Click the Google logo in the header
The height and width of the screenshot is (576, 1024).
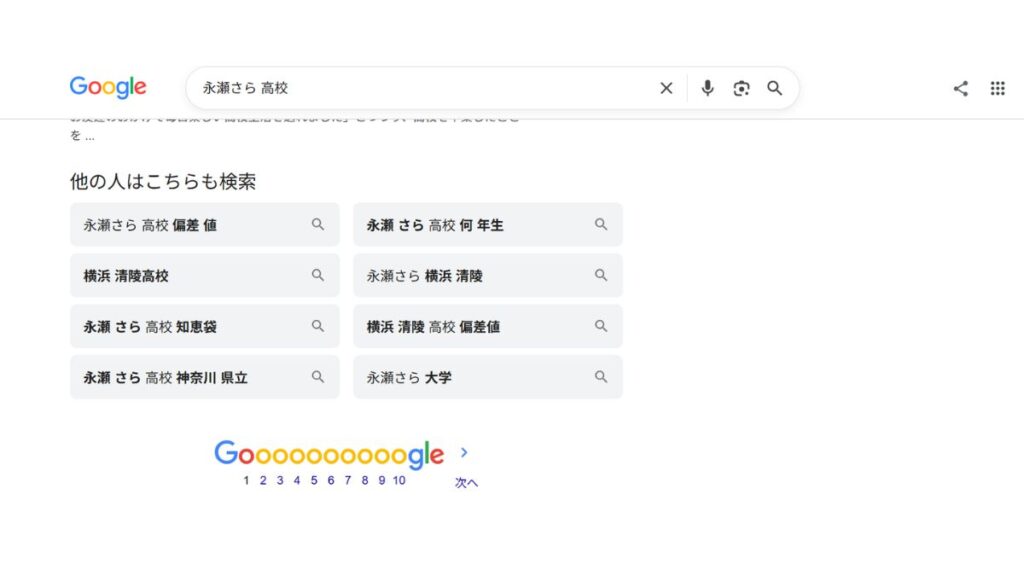pos(108,87)
